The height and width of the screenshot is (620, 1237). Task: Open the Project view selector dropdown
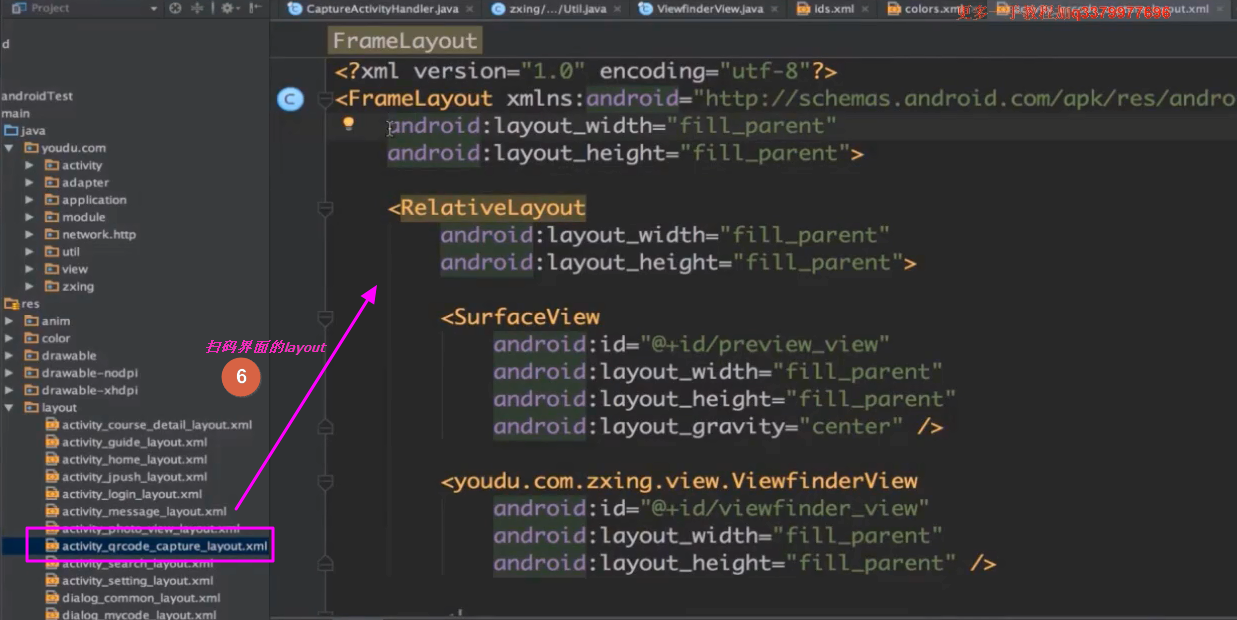pyautogui.click(x=154, y=8)
